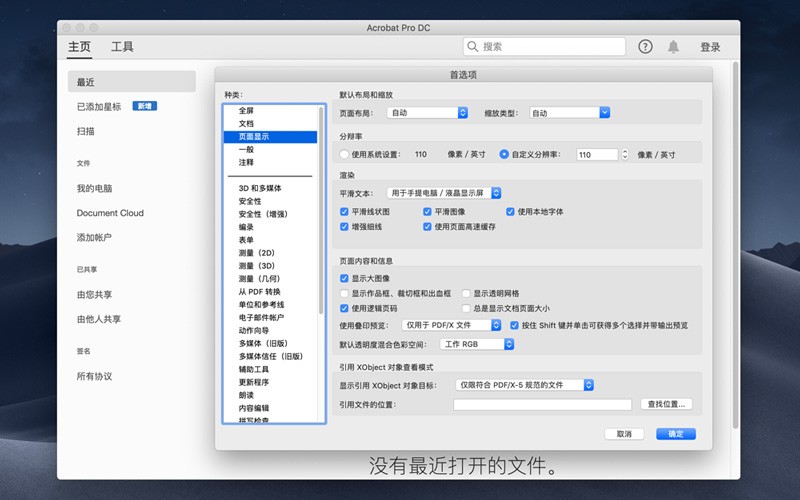The image size is (800, 500).
Task: Click the search magnifier icon
Action: click(472, 46)
